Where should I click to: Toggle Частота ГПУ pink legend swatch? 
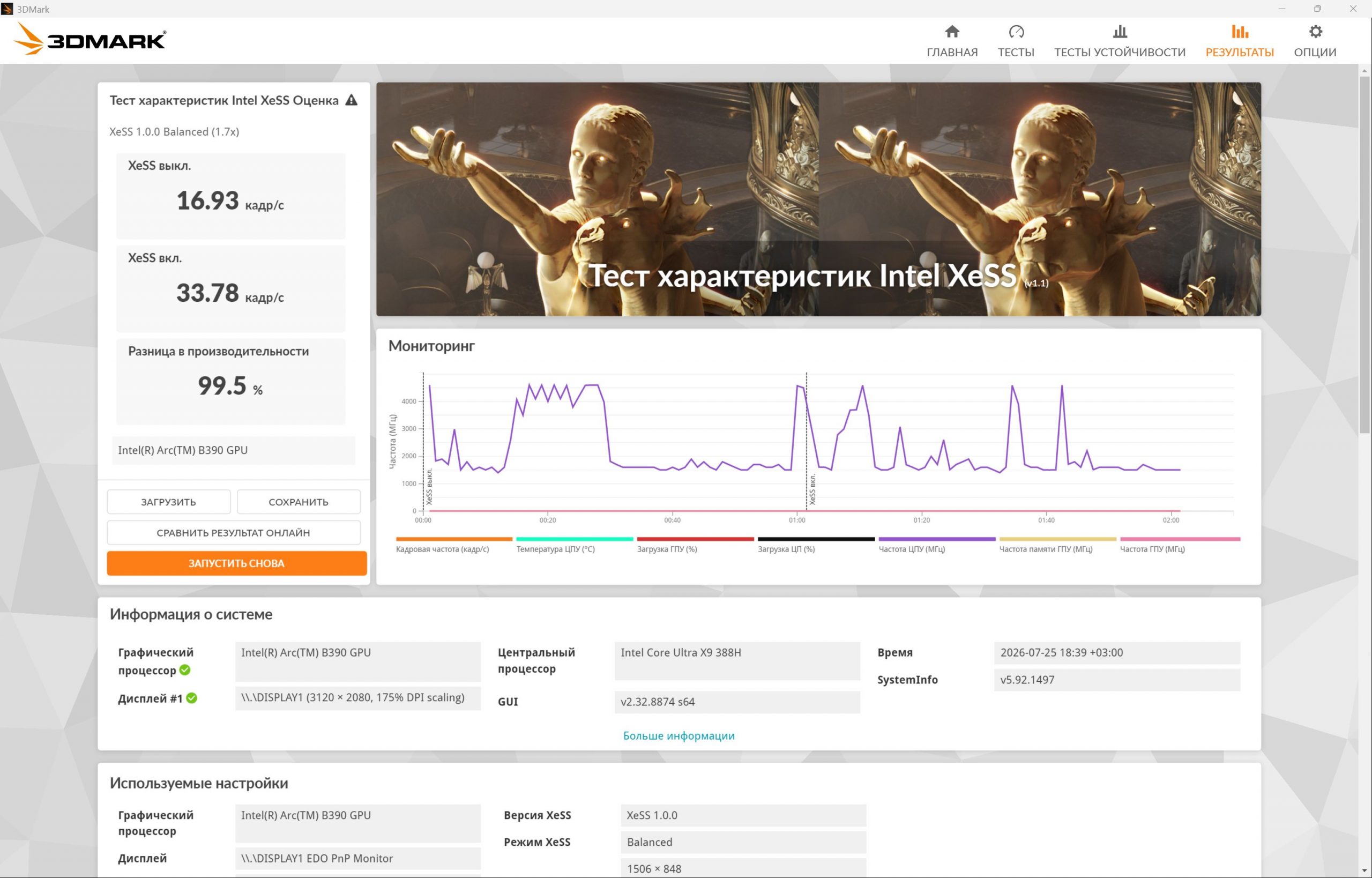[1180, 539]
